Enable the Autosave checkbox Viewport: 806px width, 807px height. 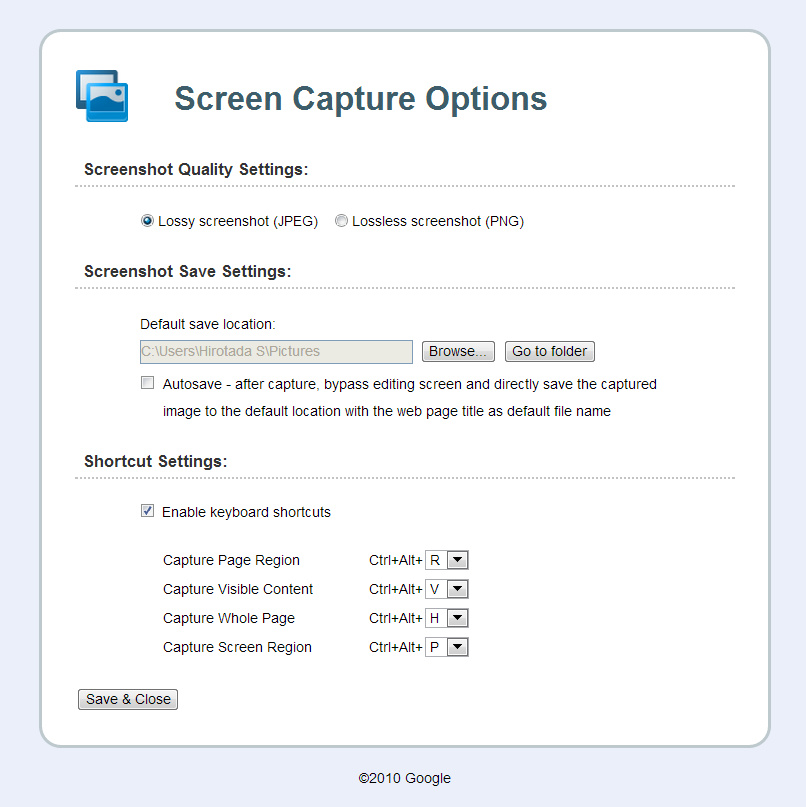point(148,383)
